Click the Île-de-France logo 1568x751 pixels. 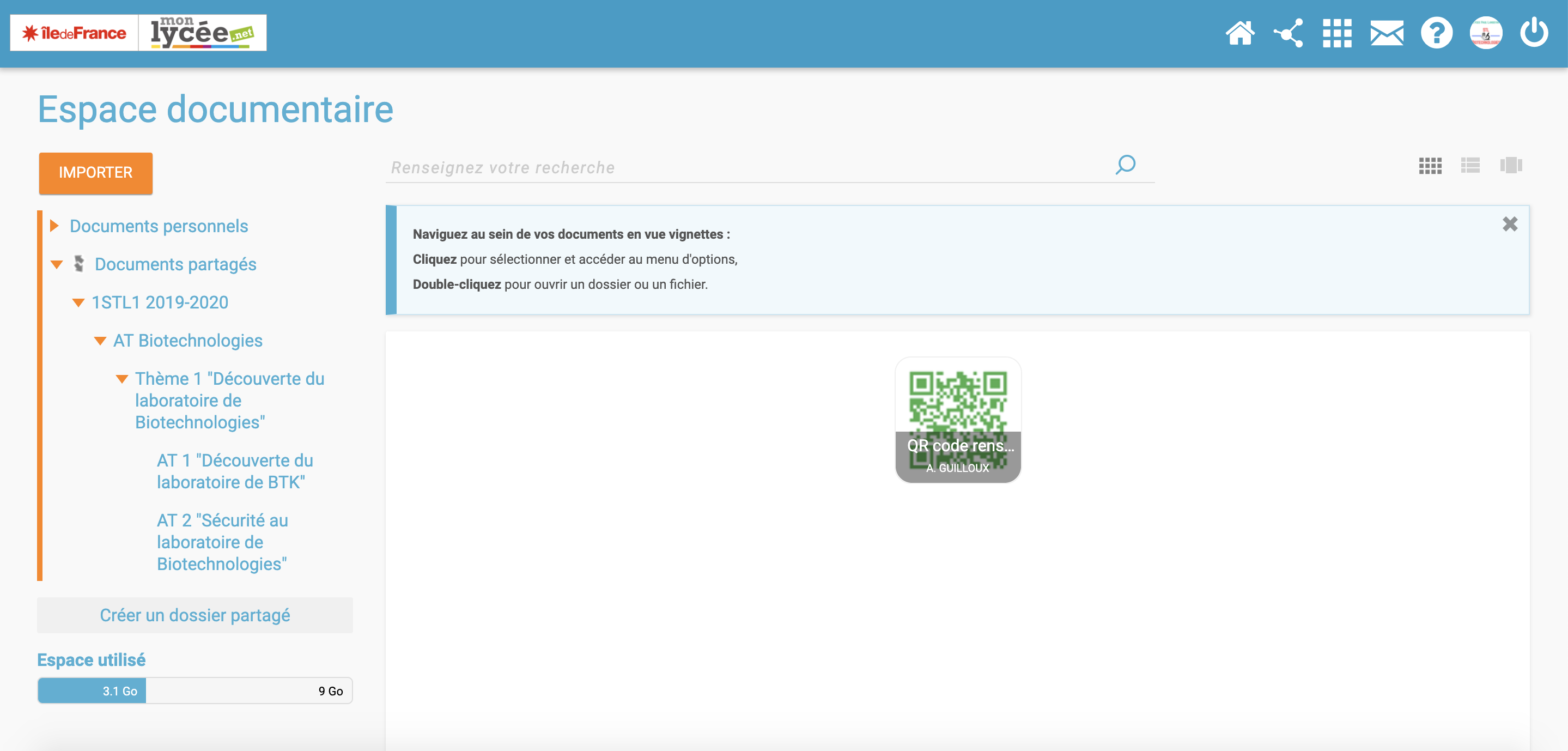click(74, 33)
